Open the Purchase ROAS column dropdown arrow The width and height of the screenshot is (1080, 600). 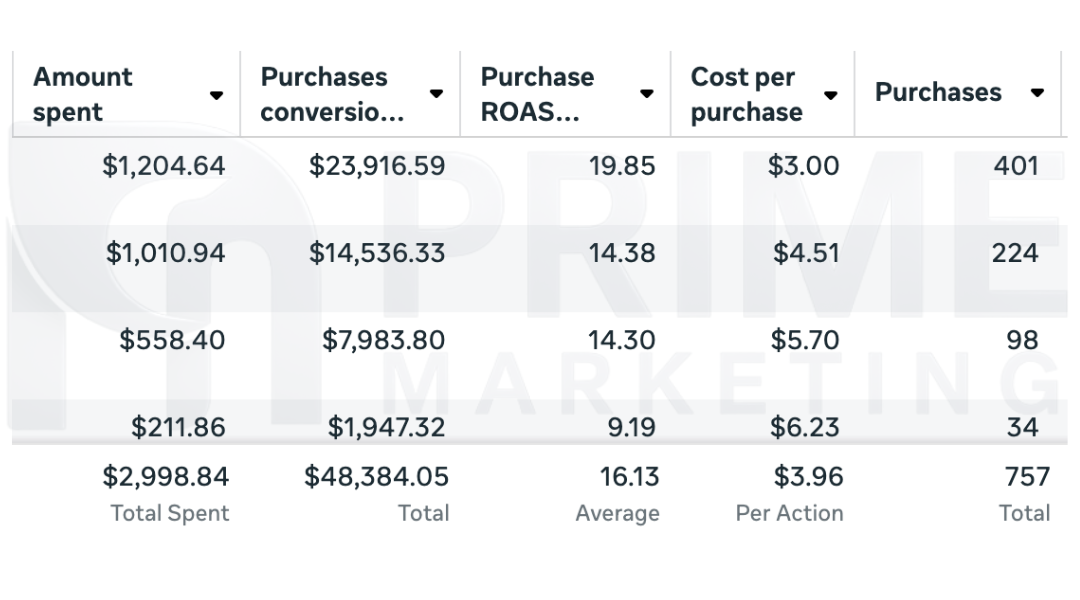[647, 94]
